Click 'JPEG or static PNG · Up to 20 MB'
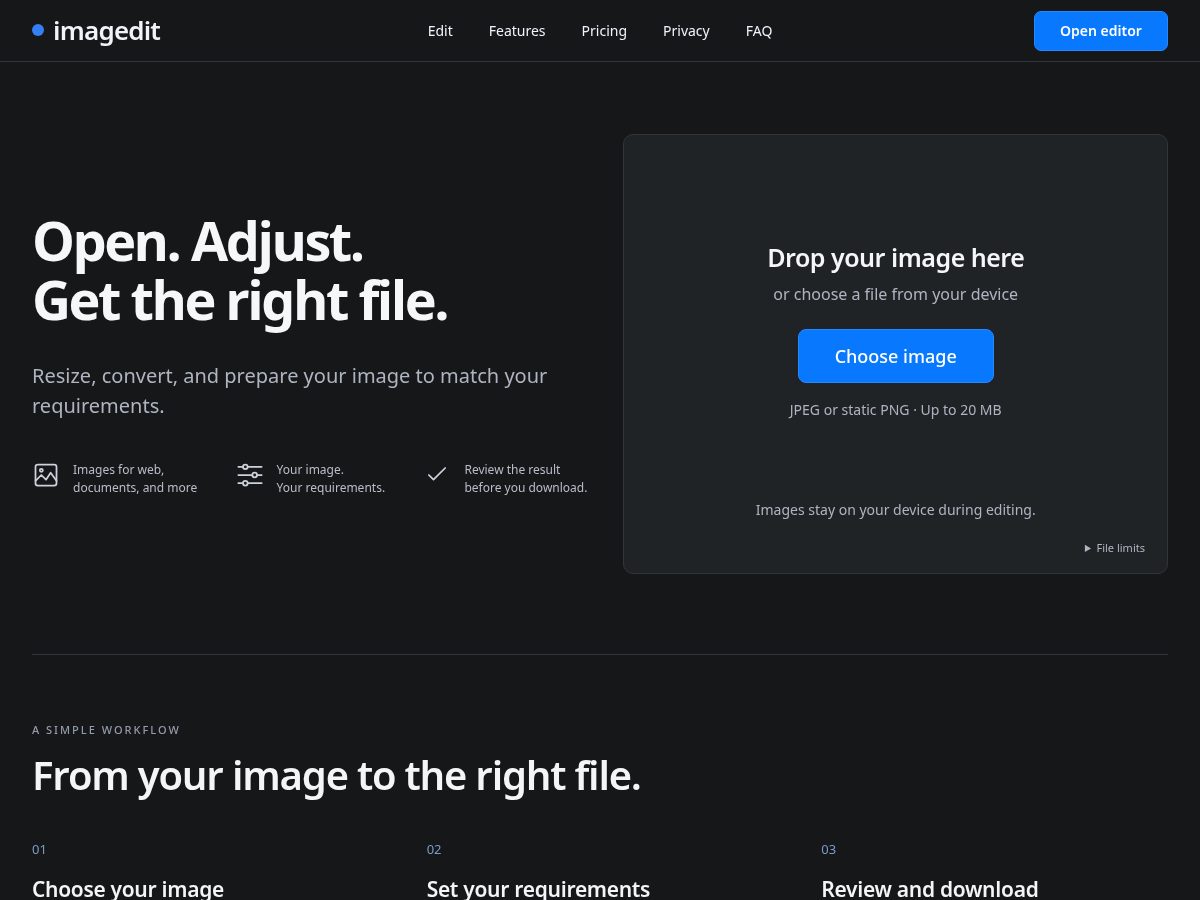 click(896, 410)
